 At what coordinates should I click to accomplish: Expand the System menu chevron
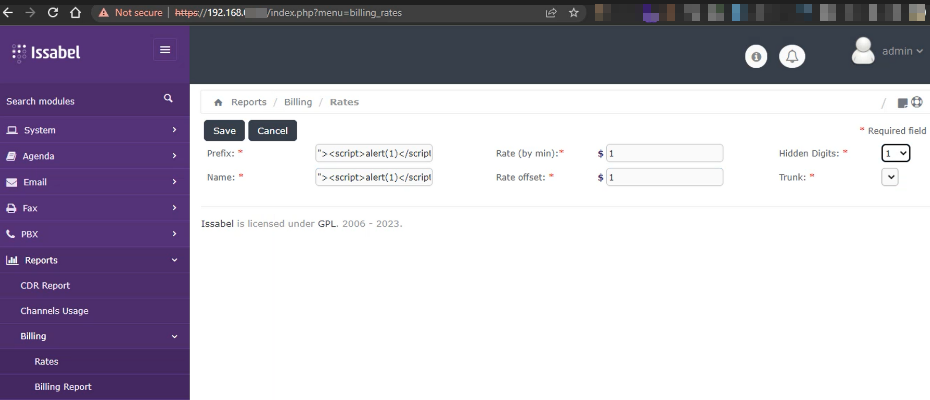(x=174, y=129)
